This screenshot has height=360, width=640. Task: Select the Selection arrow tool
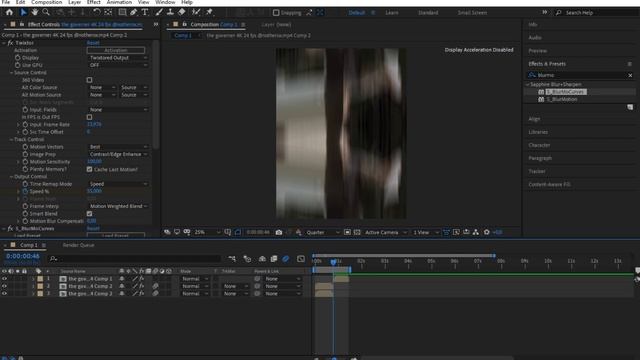pos(23,12)
